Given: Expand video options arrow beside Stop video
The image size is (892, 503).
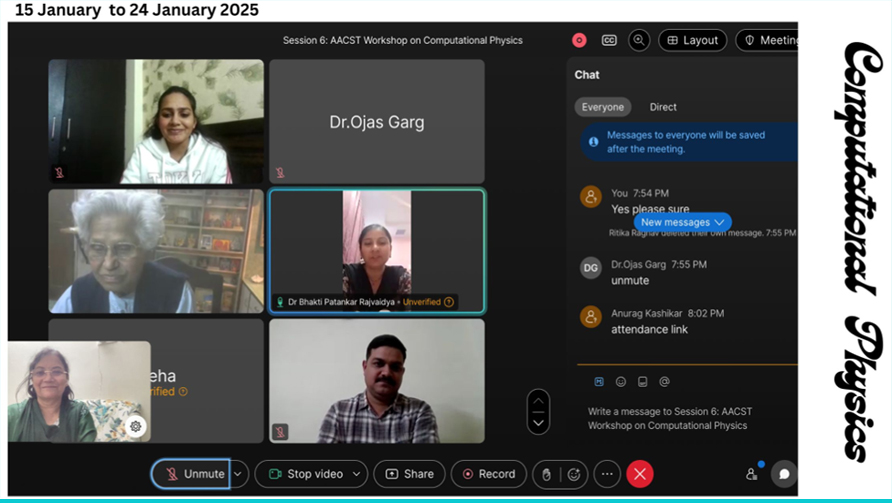Looking at the screenshot, I should coord(357,474).
